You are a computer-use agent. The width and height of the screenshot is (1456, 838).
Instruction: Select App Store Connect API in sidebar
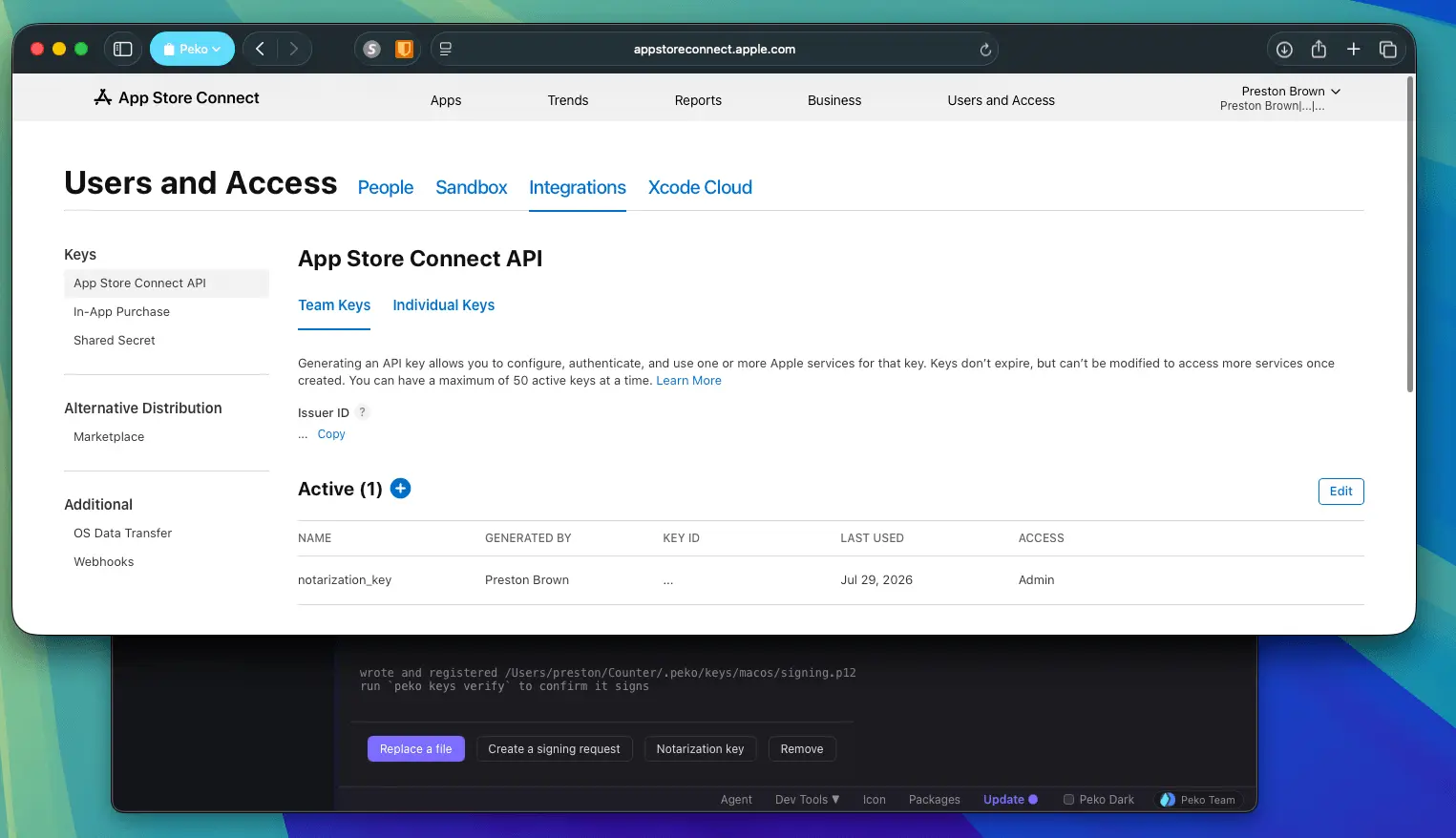166,283
